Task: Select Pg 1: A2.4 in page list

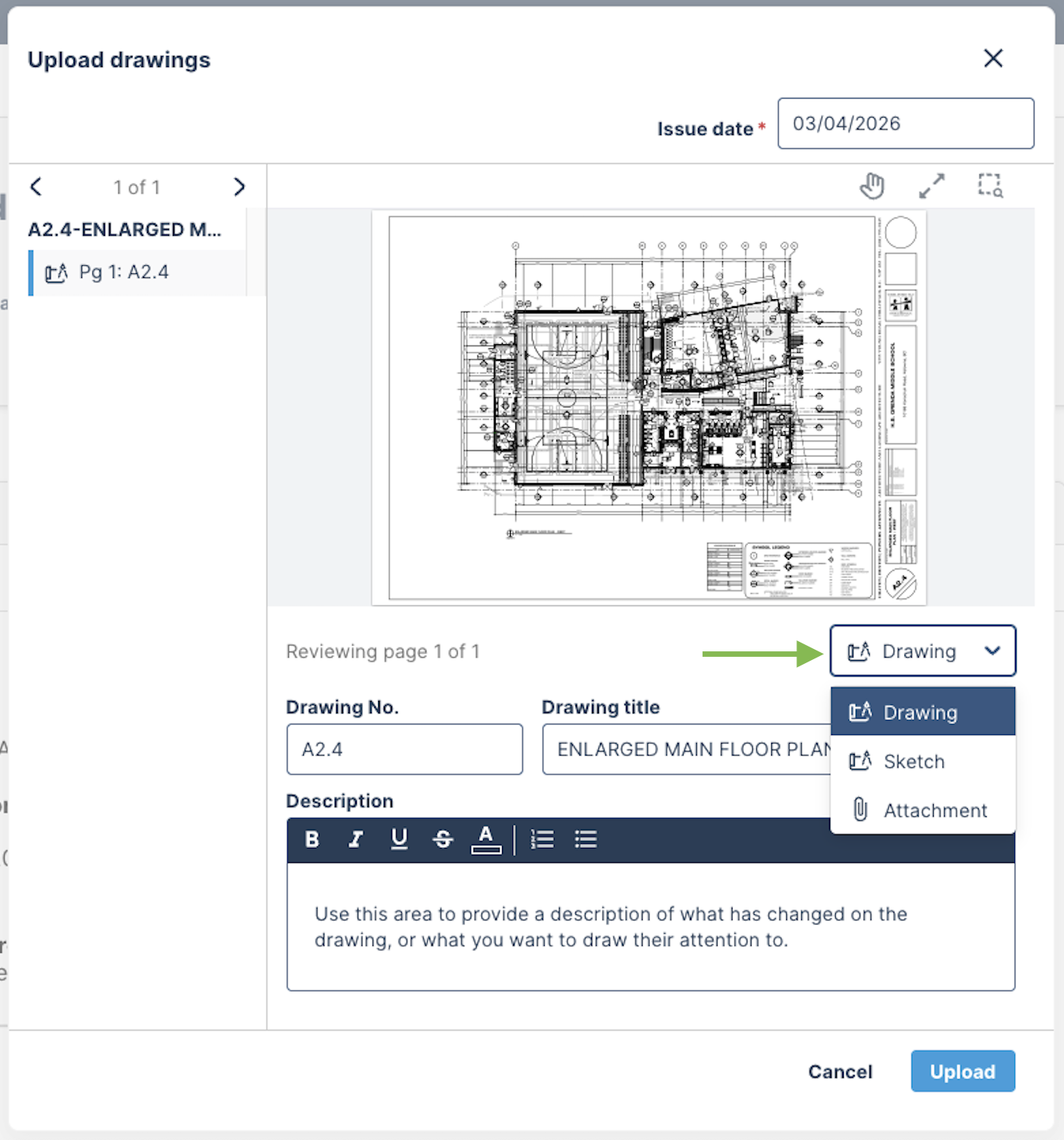Action: tap(137, 272)
